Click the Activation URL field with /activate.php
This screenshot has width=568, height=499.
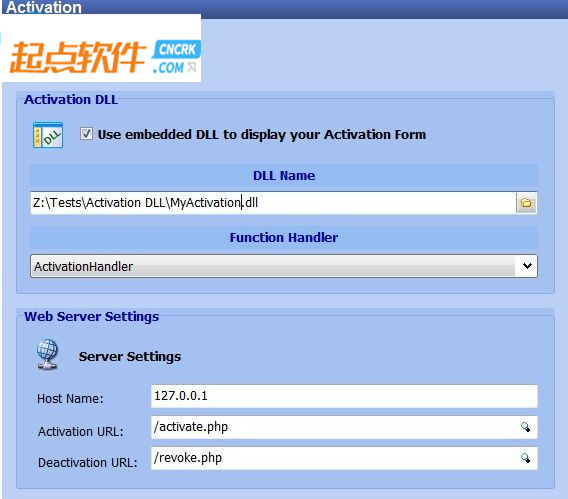(344, 427)
